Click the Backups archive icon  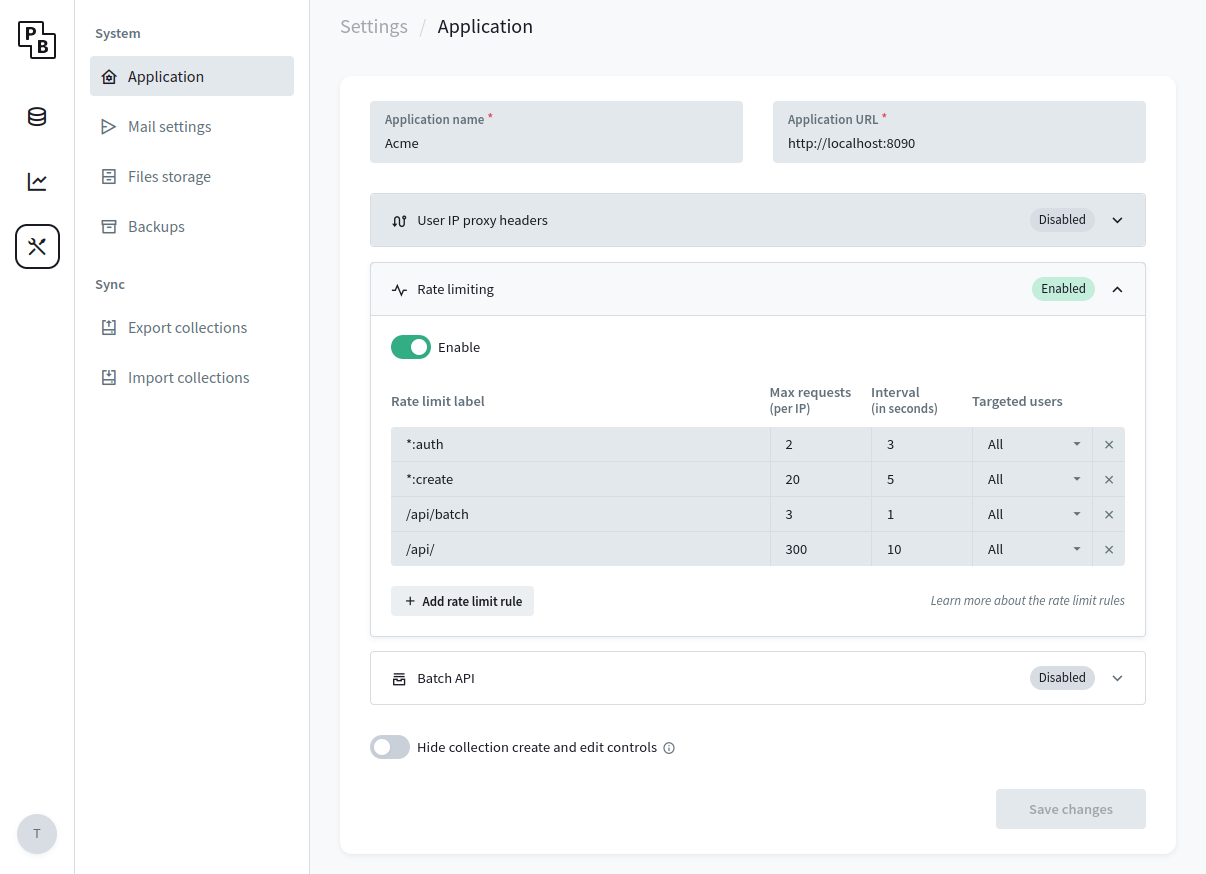[109, 226]
